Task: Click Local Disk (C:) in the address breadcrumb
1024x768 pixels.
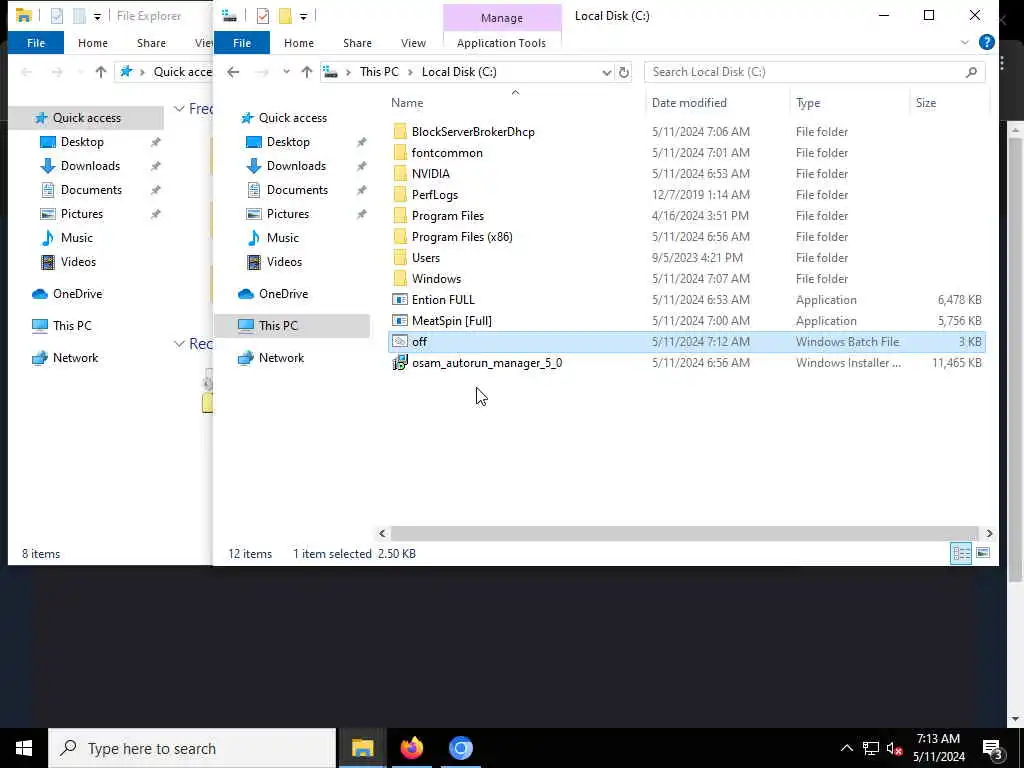Action: click(x=459, y=72)
